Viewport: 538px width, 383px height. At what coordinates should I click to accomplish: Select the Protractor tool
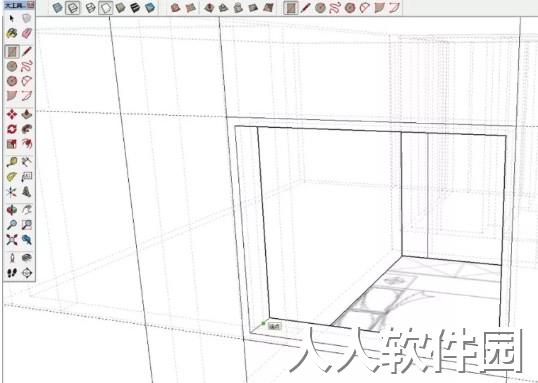(12, 177)
